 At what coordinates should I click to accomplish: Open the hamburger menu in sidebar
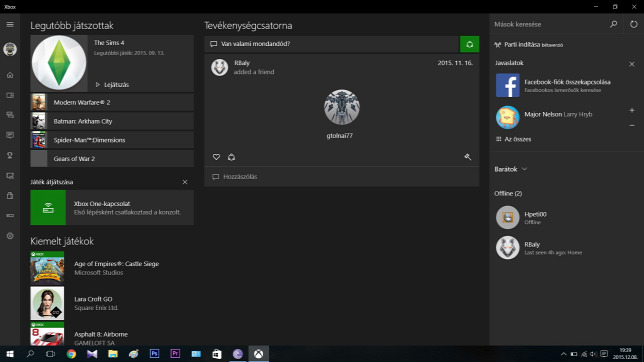[10, 25]
